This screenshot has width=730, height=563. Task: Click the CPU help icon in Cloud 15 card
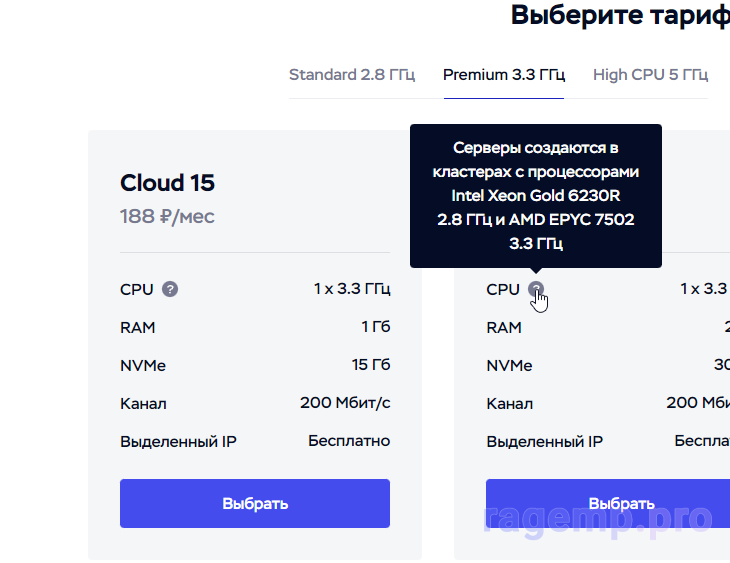[170, 289]
